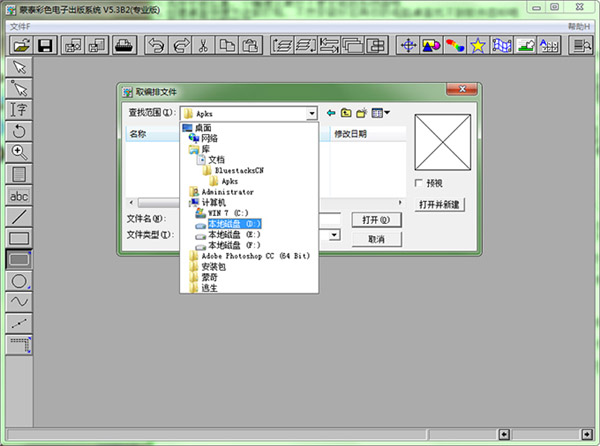Select the magnifier zoom tool

pyautogui.click(x=18, y=152)
